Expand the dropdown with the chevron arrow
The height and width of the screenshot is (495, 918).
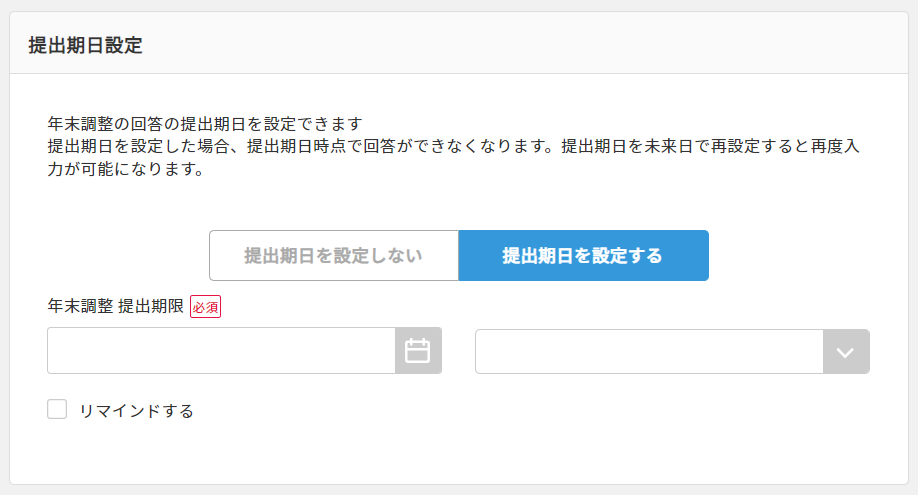[845, 351]
